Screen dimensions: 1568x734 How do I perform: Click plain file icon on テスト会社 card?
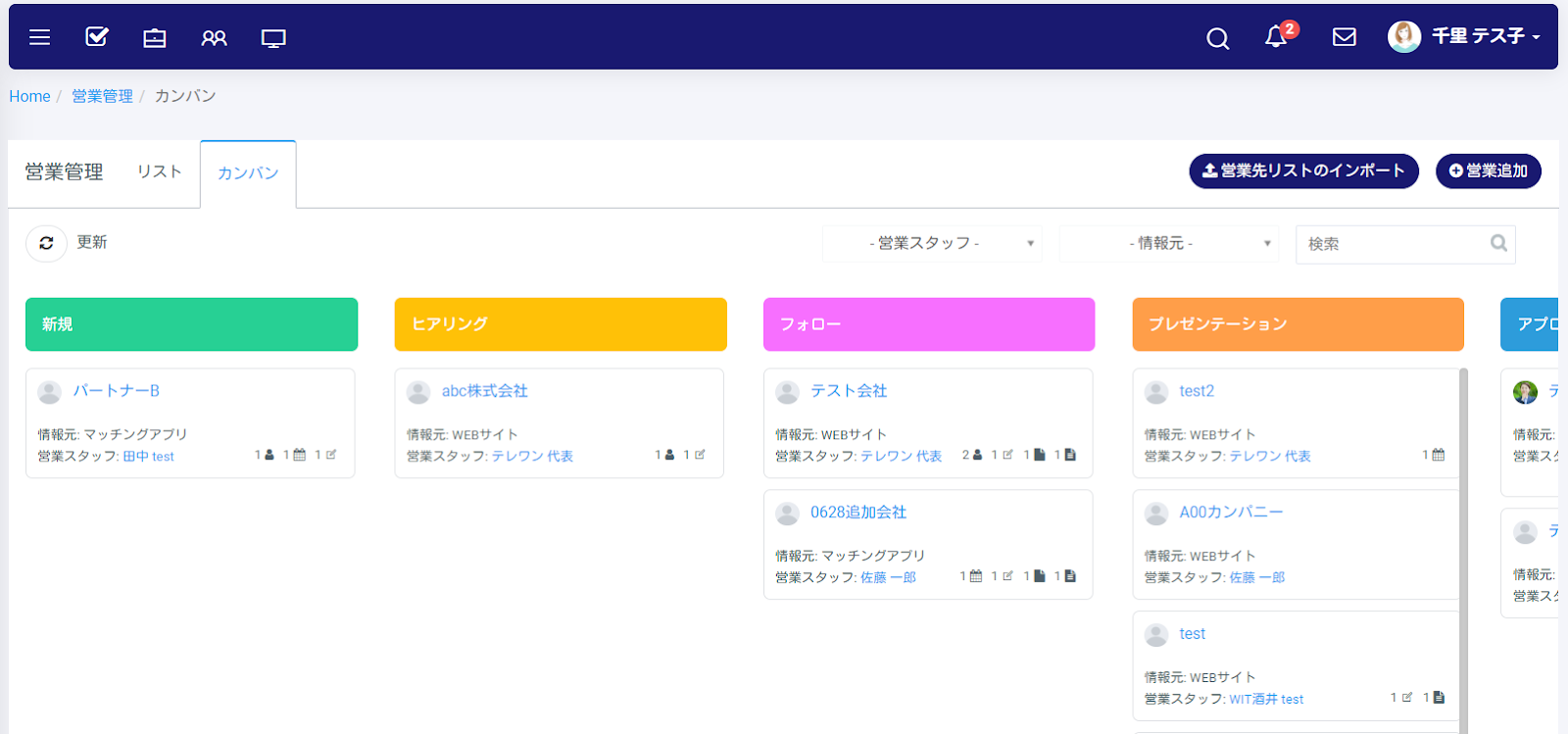[1039, 455]
